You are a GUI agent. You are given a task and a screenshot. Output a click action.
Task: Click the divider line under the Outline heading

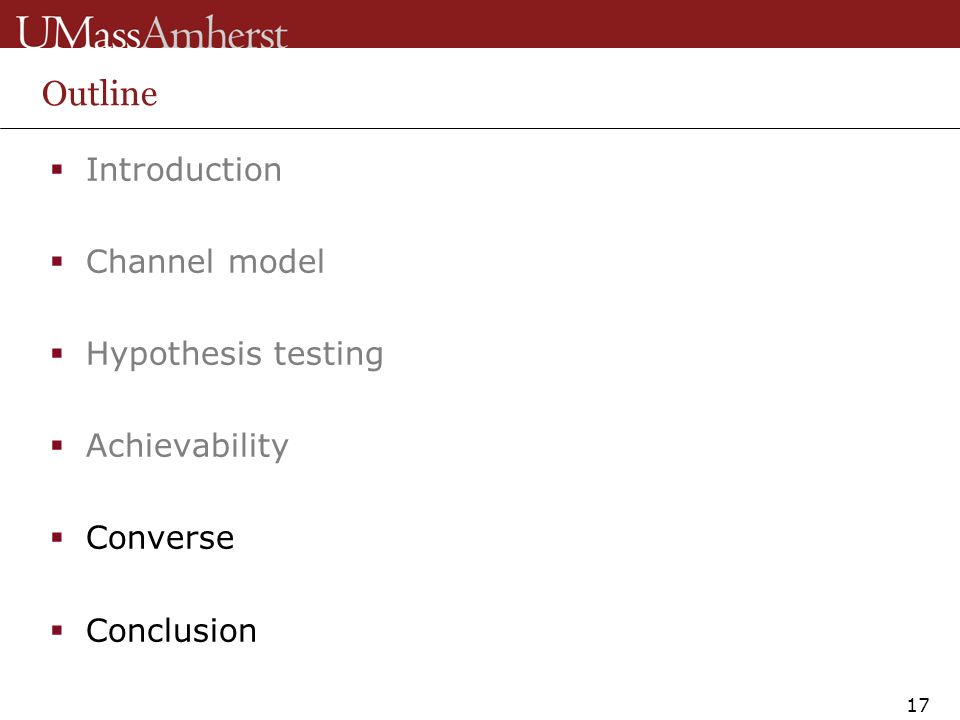pos(480,129)
